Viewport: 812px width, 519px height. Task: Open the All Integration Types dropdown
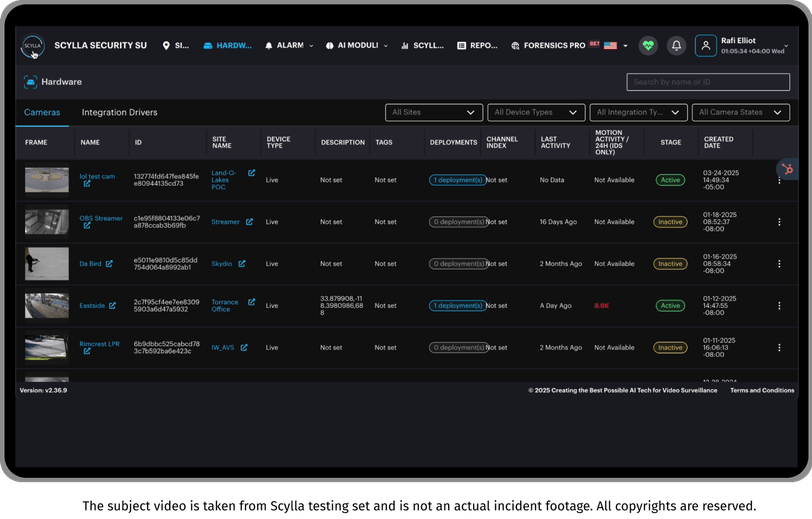coord(639,112)
